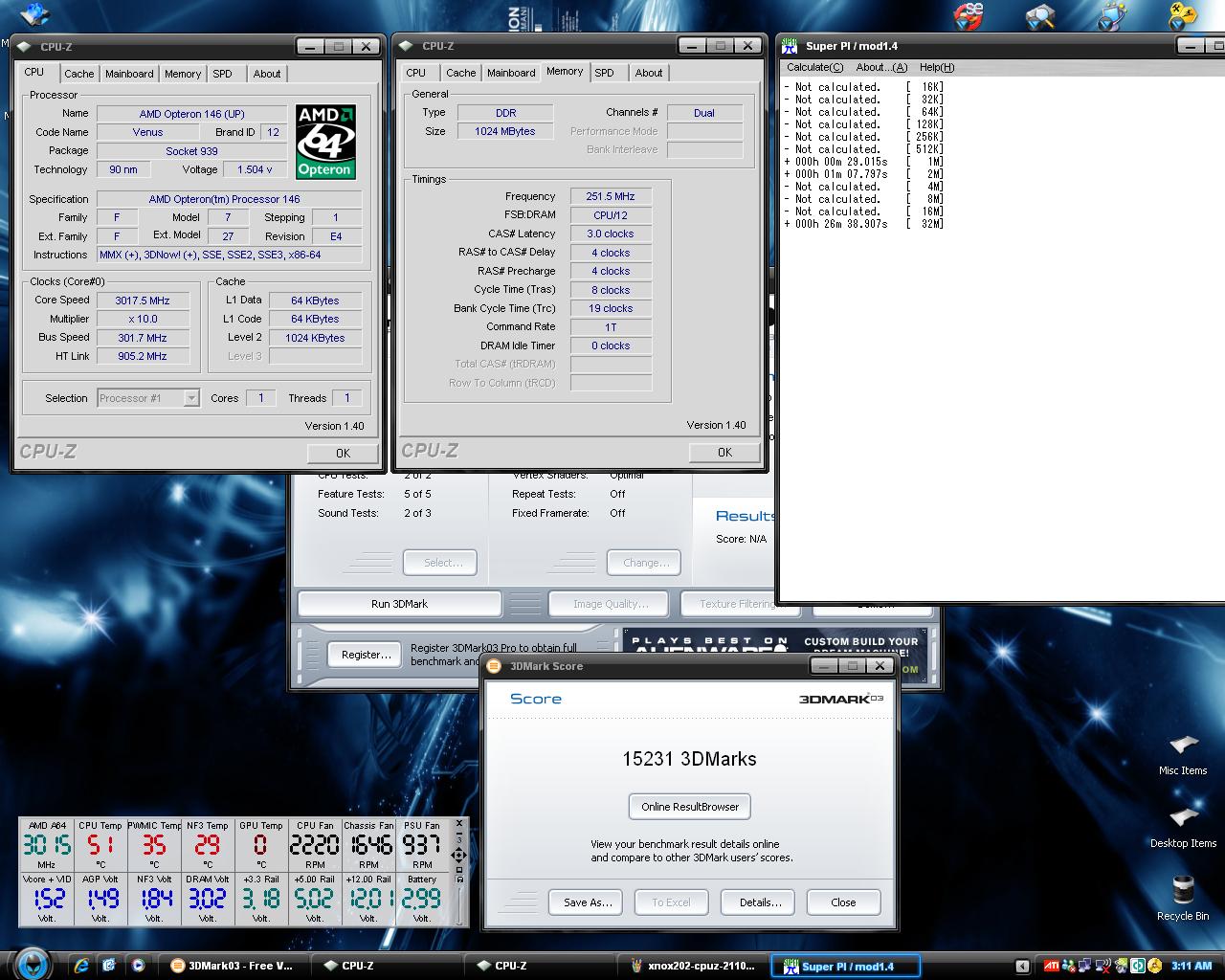This screenshot has height=980, width=1225.
Task: Switch to SPD tab in left CPU-Z
Action: click(223, 74)
